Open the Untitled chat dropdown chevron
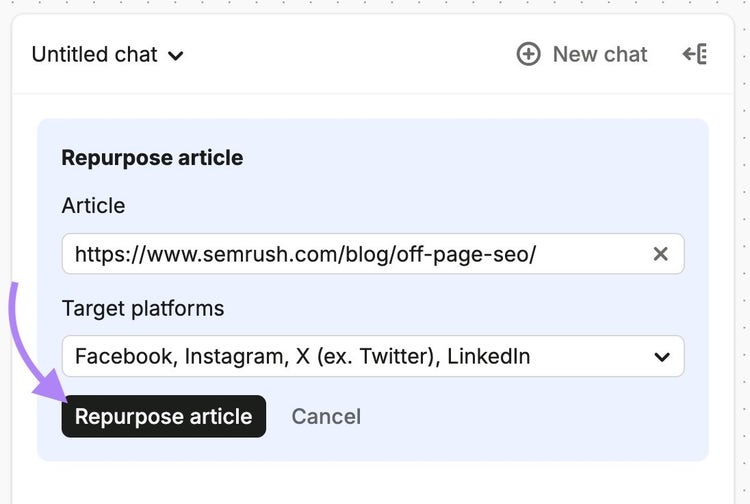This screenshot has height=504, width=750. click(176, 56)
